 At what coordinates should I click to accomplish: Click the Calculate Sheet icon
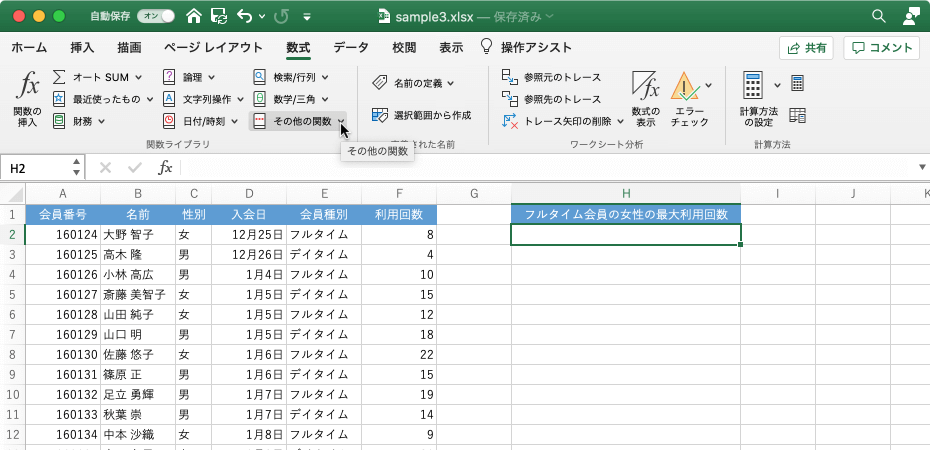(x=797, y=116)
